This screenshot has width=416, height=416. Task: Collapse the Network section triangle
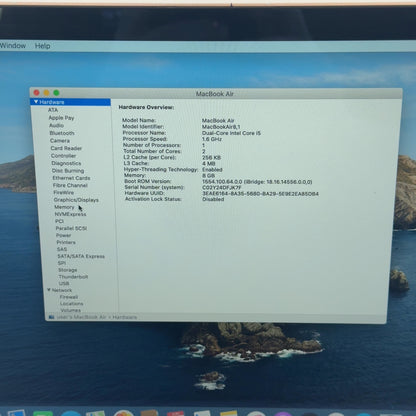point(49,290)
